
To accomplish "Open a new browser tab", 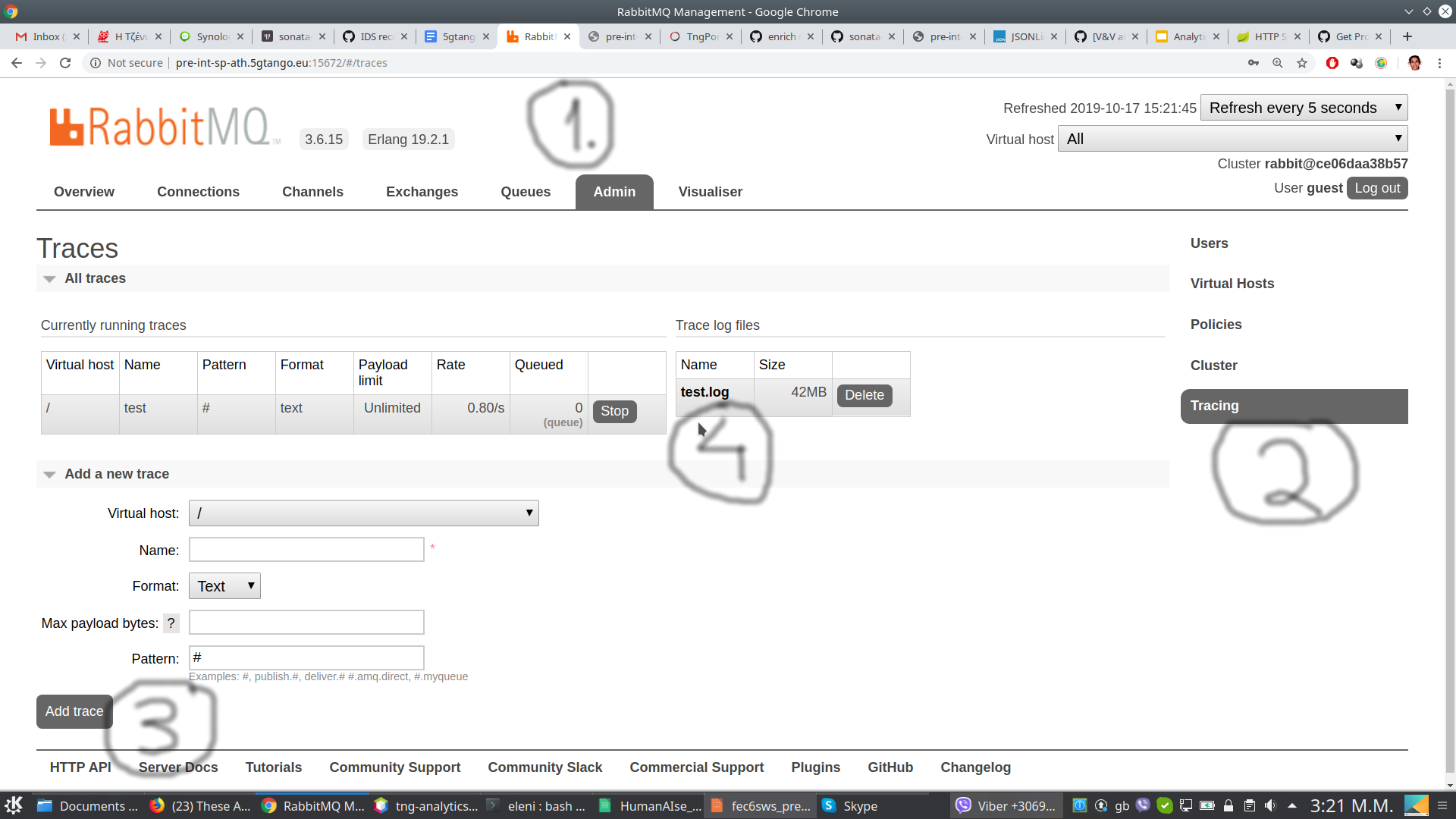I will 1407,36.
